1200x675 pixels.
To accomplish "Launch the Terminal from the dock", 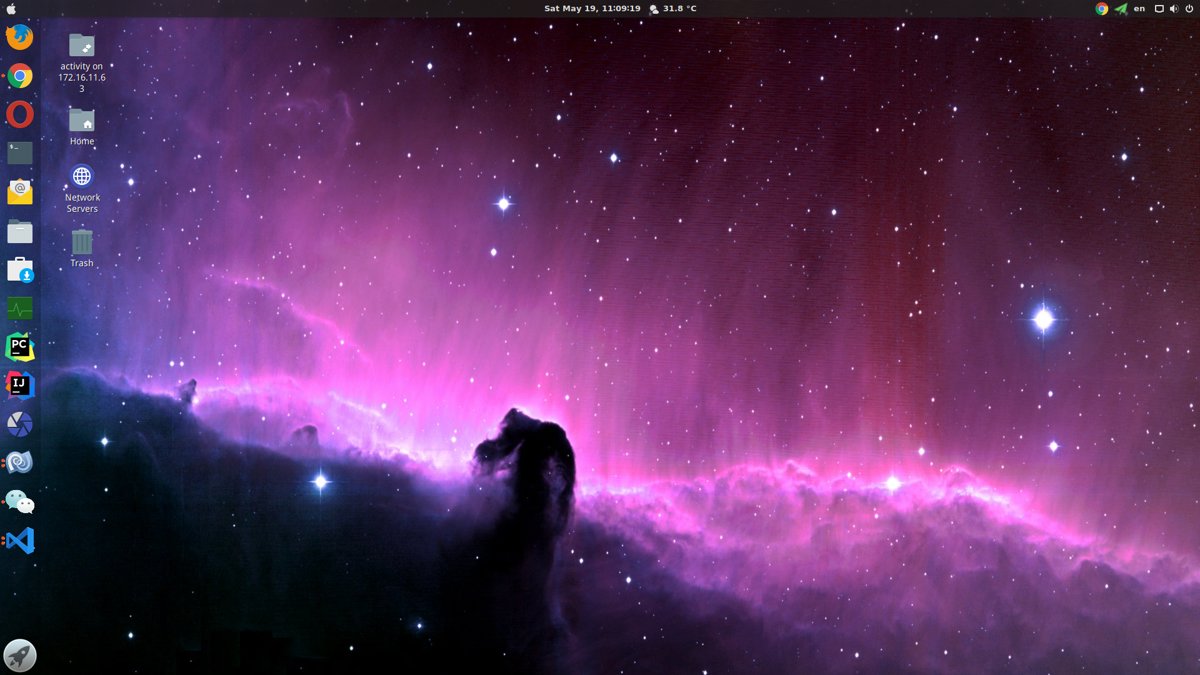I will point(19,153).
